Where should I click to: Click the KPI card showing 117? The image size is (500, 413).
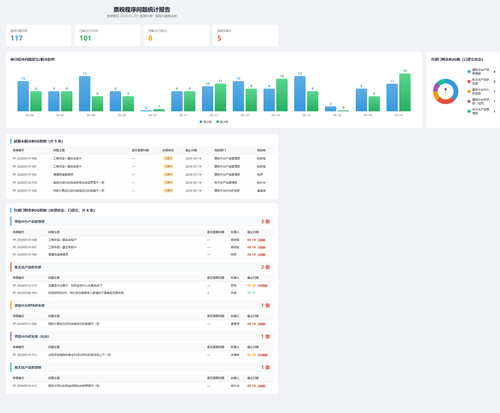(38, 35)
